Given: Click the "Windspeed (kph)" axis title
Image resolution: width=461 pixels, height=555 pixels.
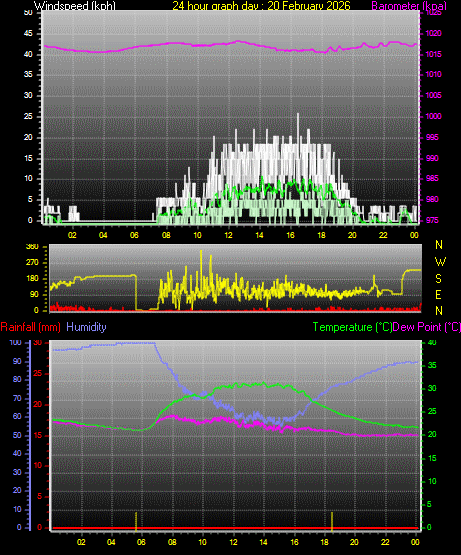Looking at the screenshot, I should pyautogui.click(x=75, y=6).
